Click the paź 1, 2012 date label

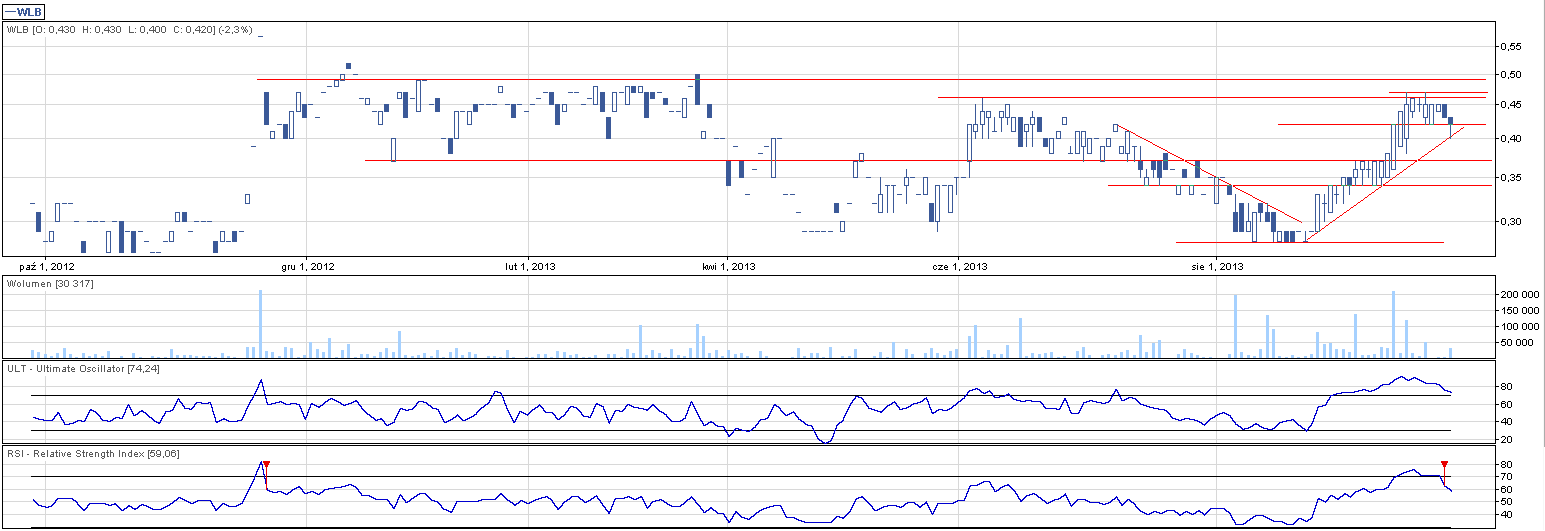(x=47, y=266)
